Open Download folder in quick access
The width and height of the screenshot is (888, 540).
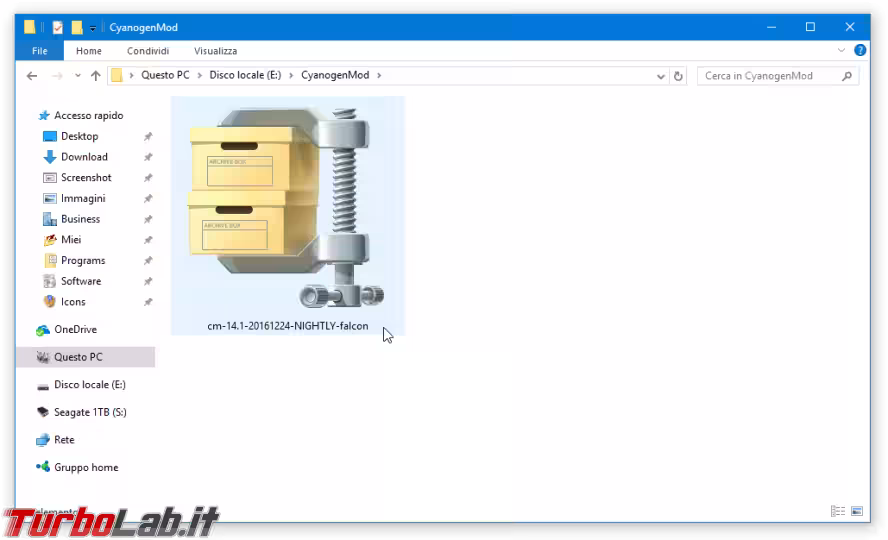point(84,157)
